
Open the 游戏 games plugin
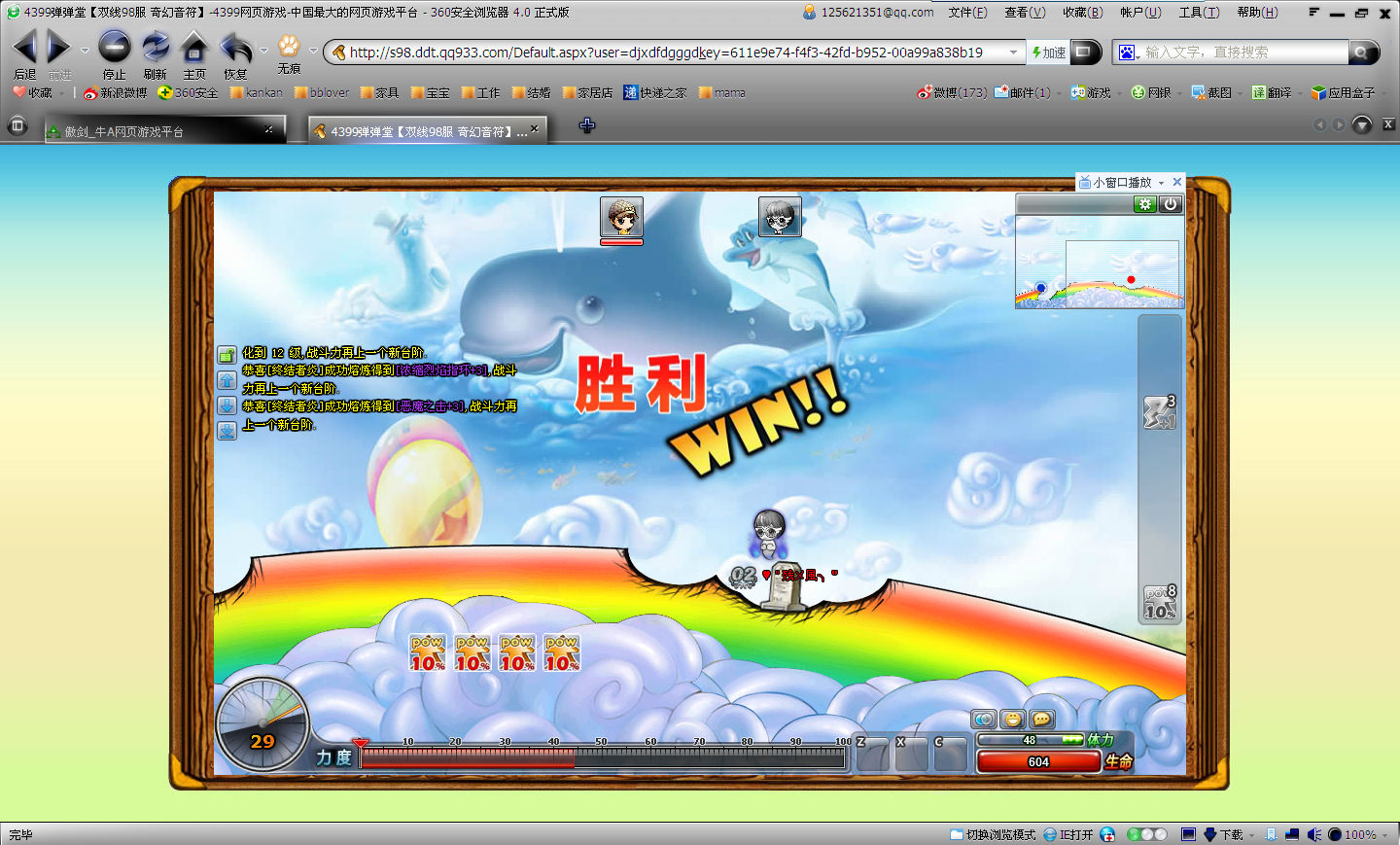pos(1091,93)
